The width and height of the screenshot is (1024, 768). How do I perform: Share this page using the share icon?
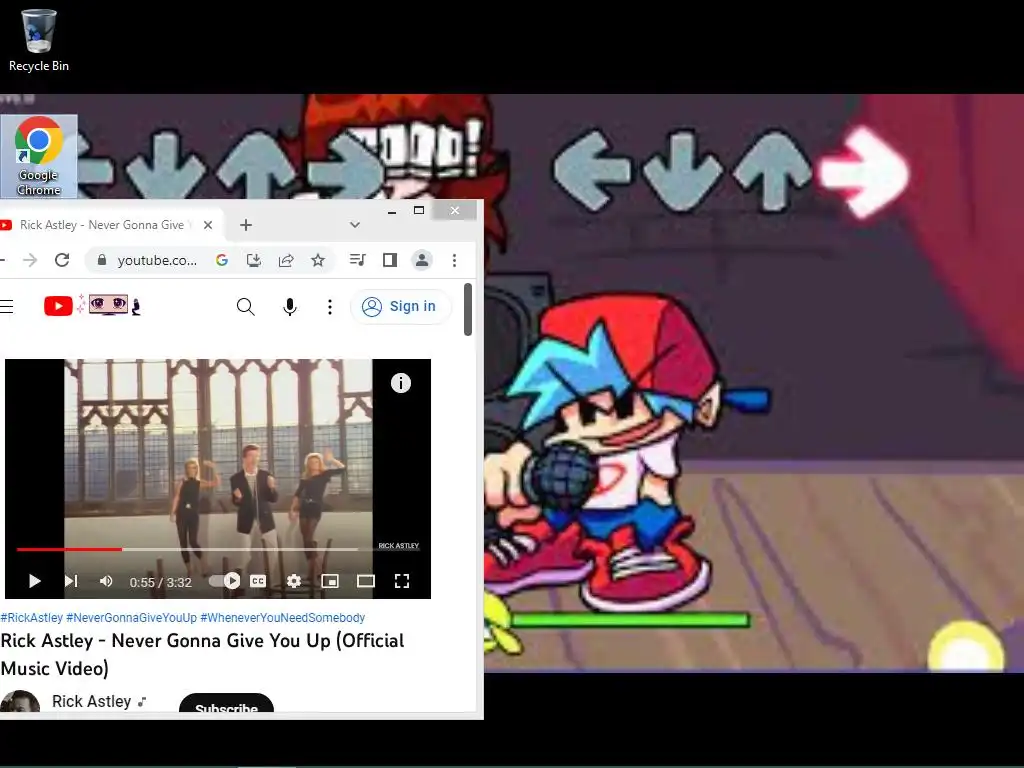tap(286, 261)
